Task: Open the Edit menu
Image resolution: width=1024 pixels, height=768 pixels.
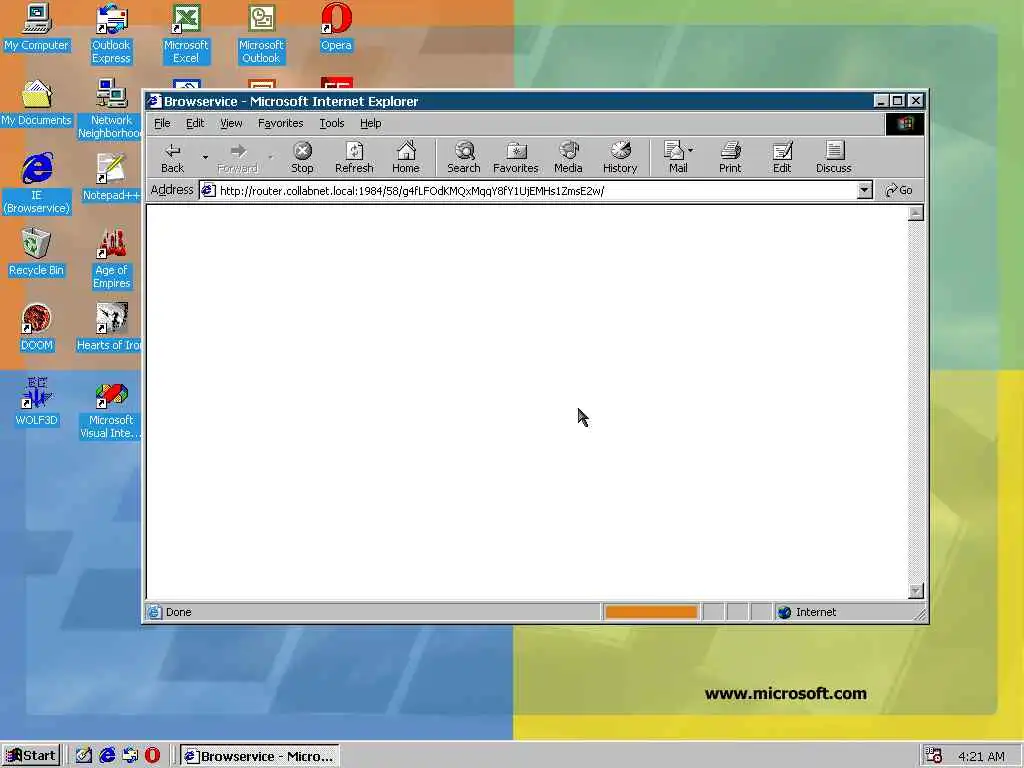Action: (195, 123)
